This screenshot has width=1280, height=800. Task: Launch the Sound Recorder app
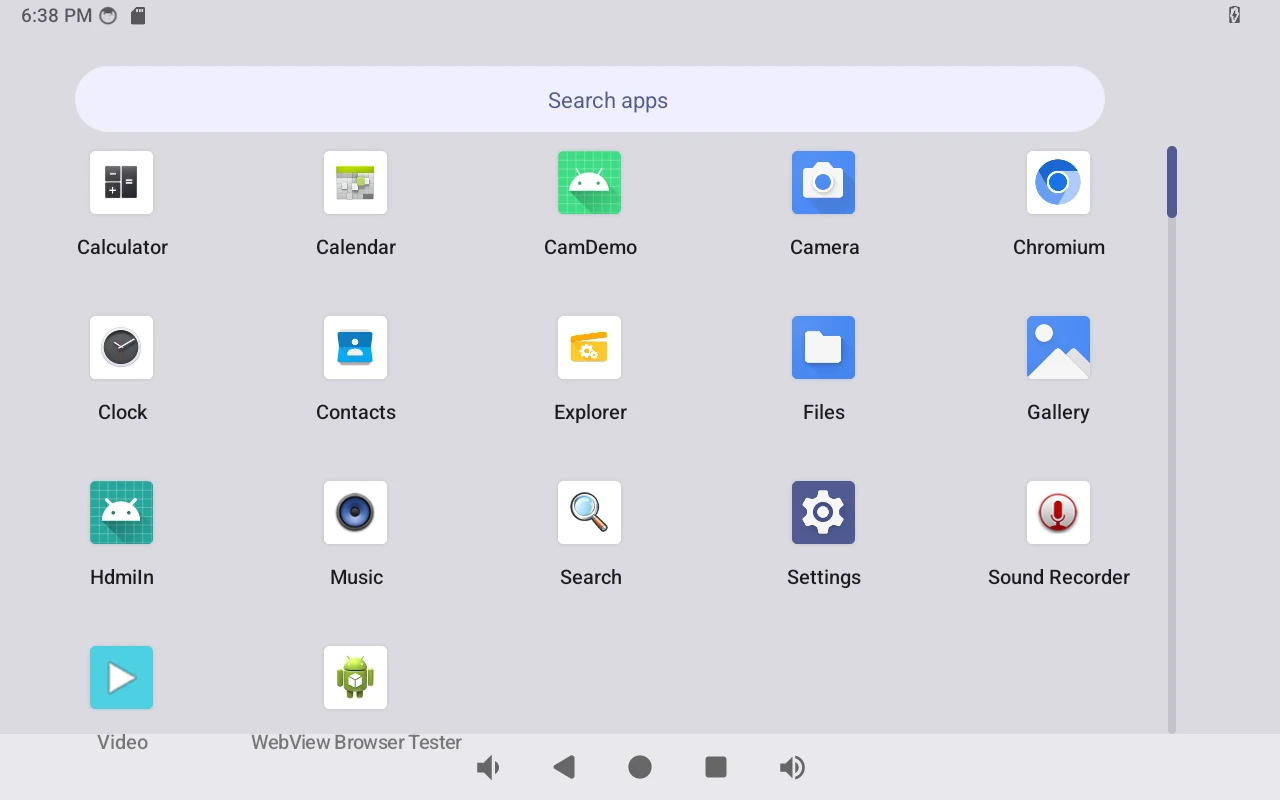(x=1058, y=512)
